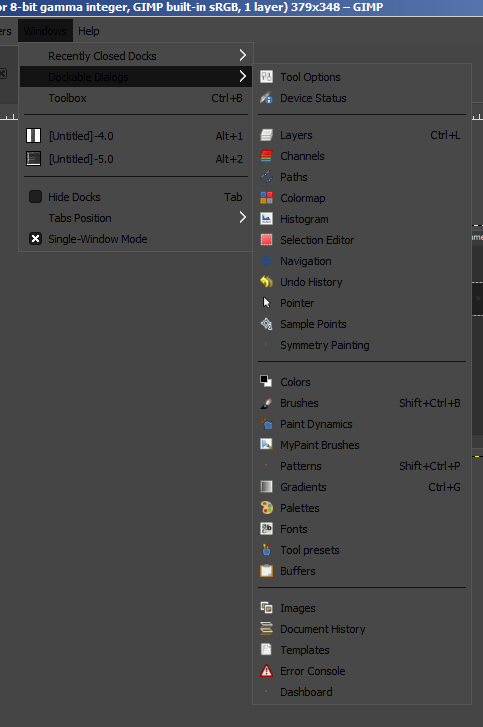Screen dimensions: 483x727
Task: Expand the Tabs Position submenu
Action: [135, 218]
